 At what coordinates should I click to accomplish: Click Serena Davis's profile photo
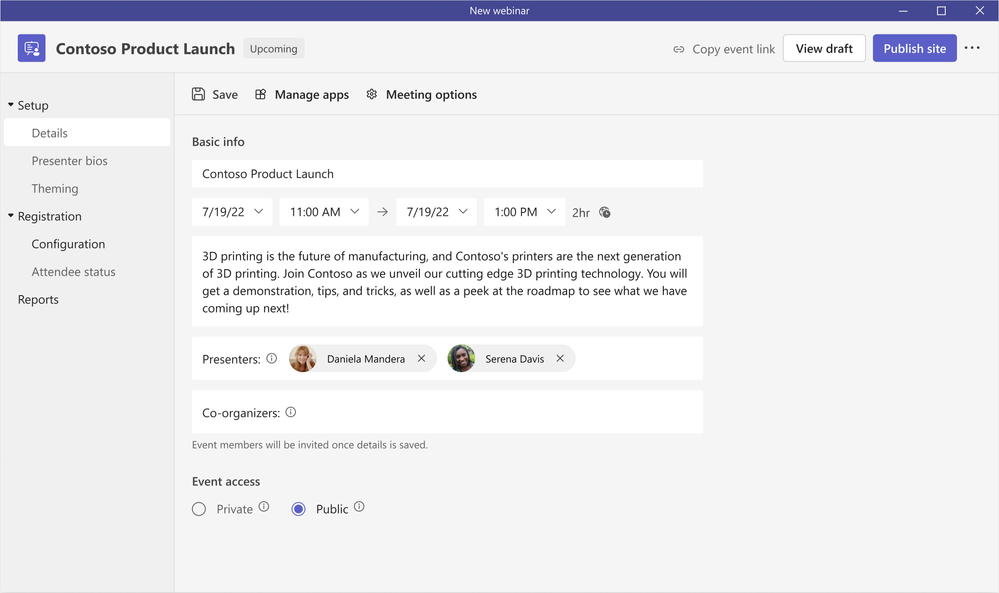click(x=461, y=359)
